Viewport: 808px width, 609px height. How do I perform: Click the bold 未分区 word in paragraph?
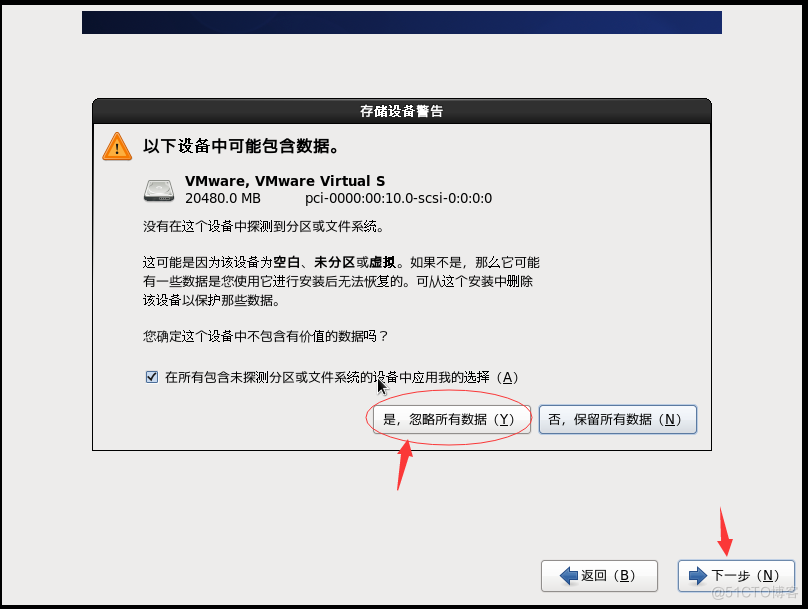pos(334,263)
